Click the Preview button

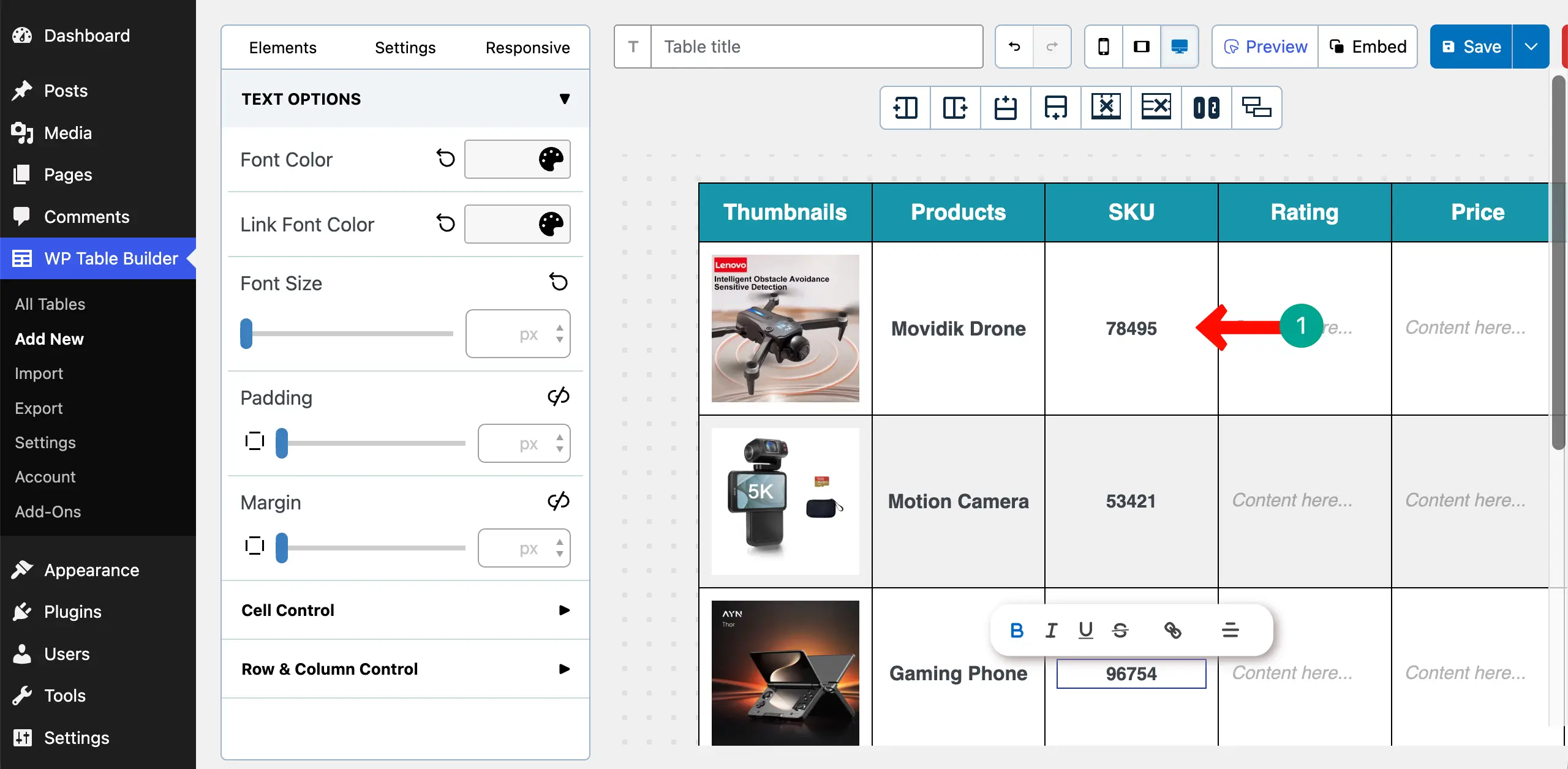[x=1264, y=46]
